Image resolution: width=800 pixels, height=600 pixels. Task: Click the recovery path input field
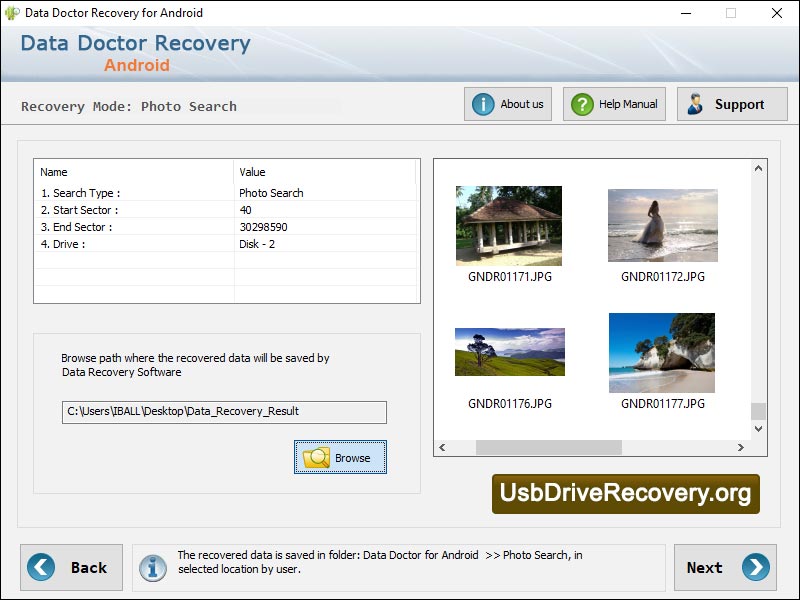222,411
